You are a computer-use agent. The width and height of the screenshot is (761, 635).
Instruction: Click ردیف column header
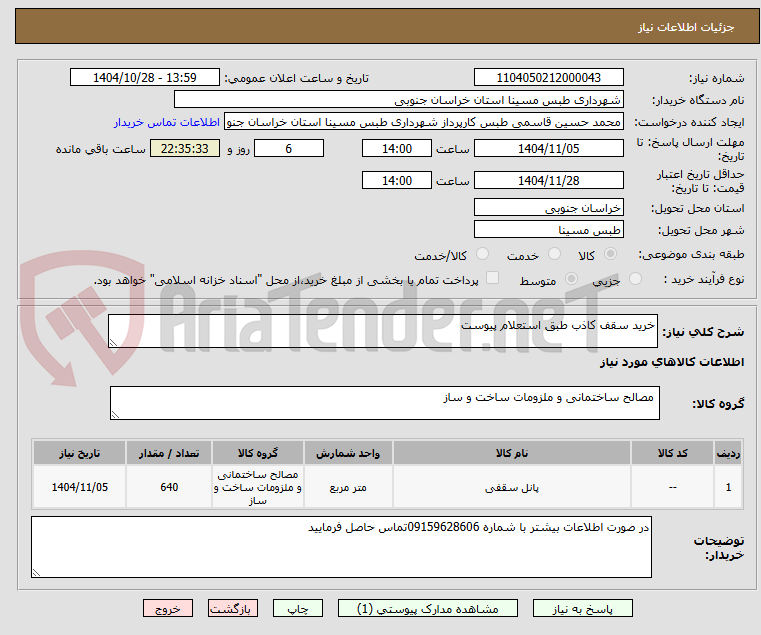tap(728, 453)
